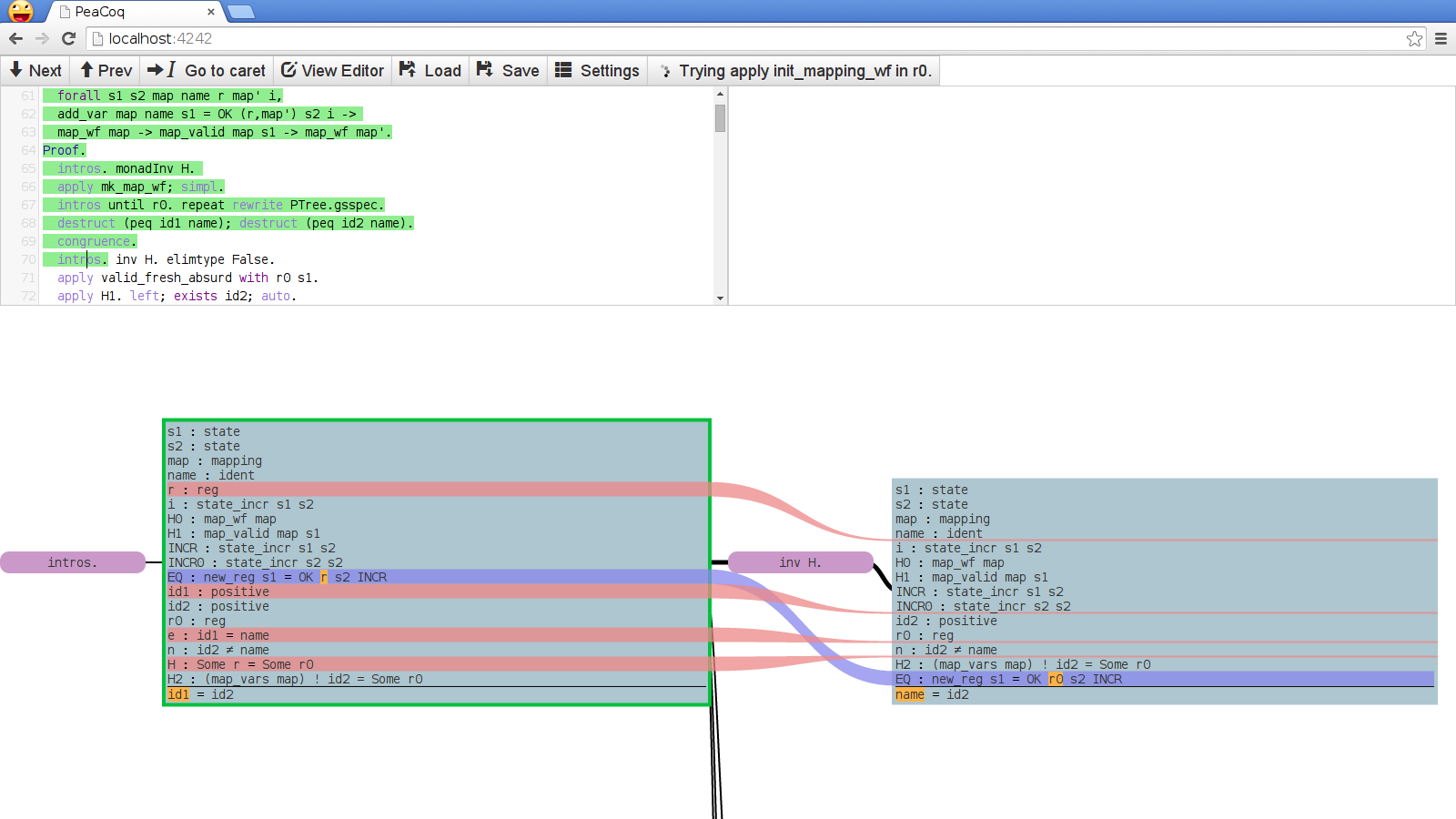The image size is (1456, 819).
Task: Open the Settings menu
Action: 597,71
